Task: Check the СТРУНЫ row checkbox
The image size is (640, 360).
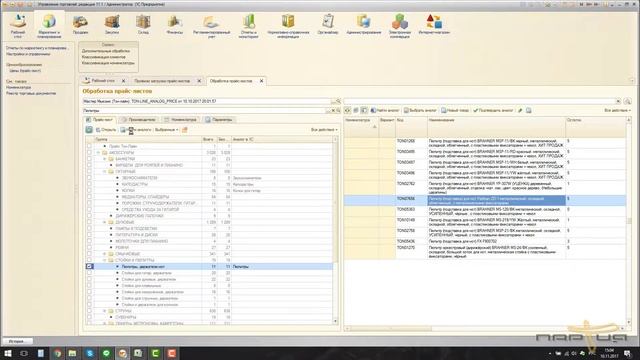Action: (89, 311)
